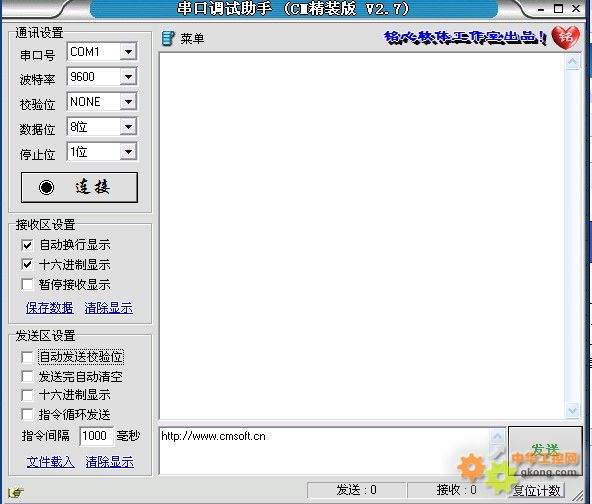
Task: Open the 菜单 menu label
Action: 192,39
